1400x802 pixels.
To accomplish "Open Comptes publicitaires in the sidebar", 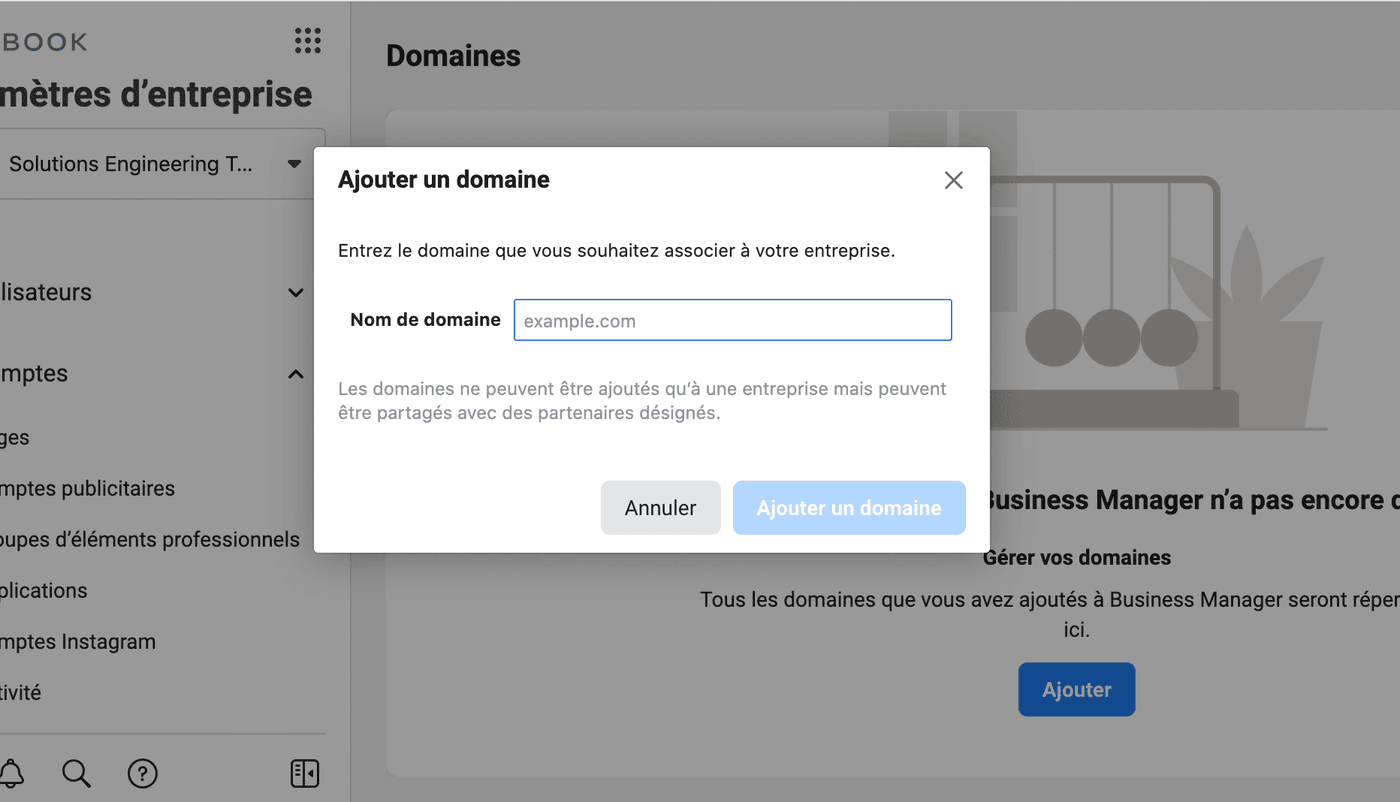I will [x=88, y=489].
